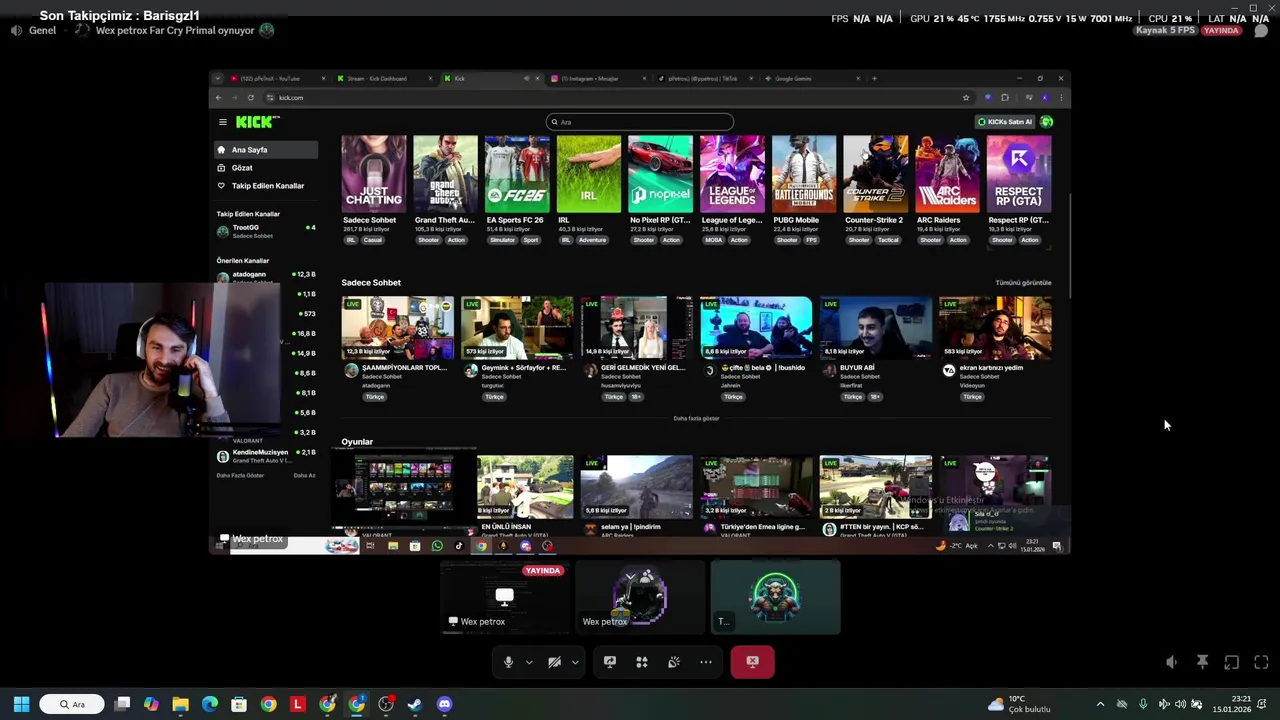Open Kick hamburger menu in shared stream
This screenshot has width=1280, height=720.
[x=223, y=122]
